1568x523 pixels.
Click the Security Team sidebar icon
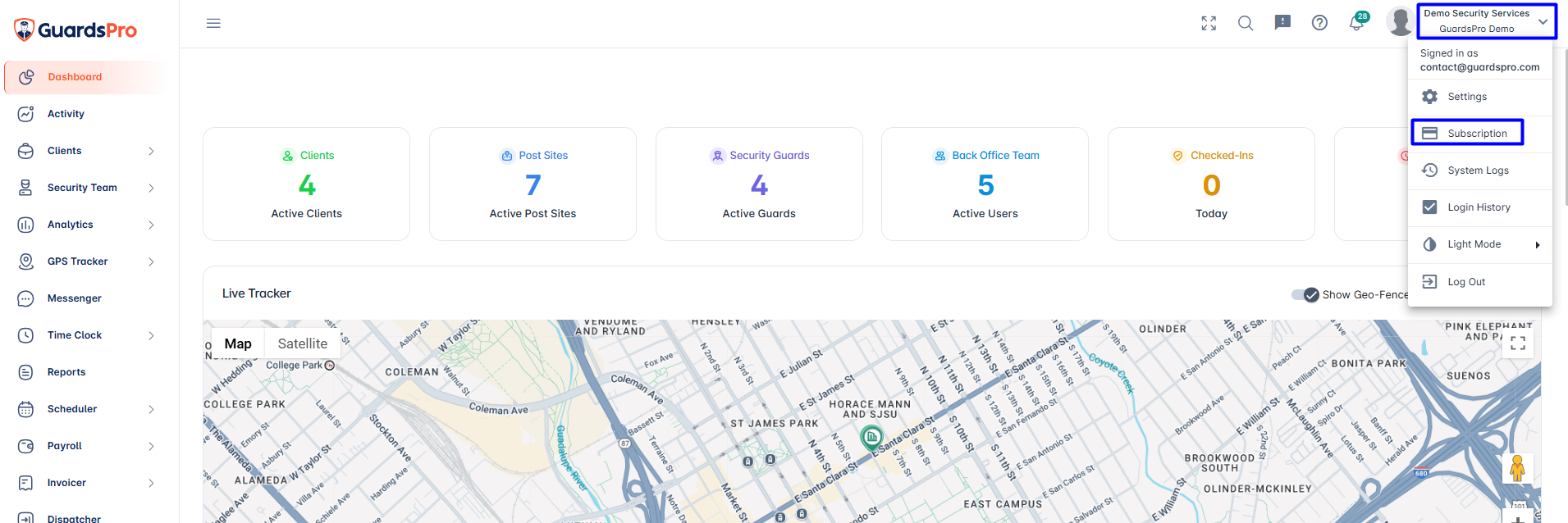(x=26, y=188)
